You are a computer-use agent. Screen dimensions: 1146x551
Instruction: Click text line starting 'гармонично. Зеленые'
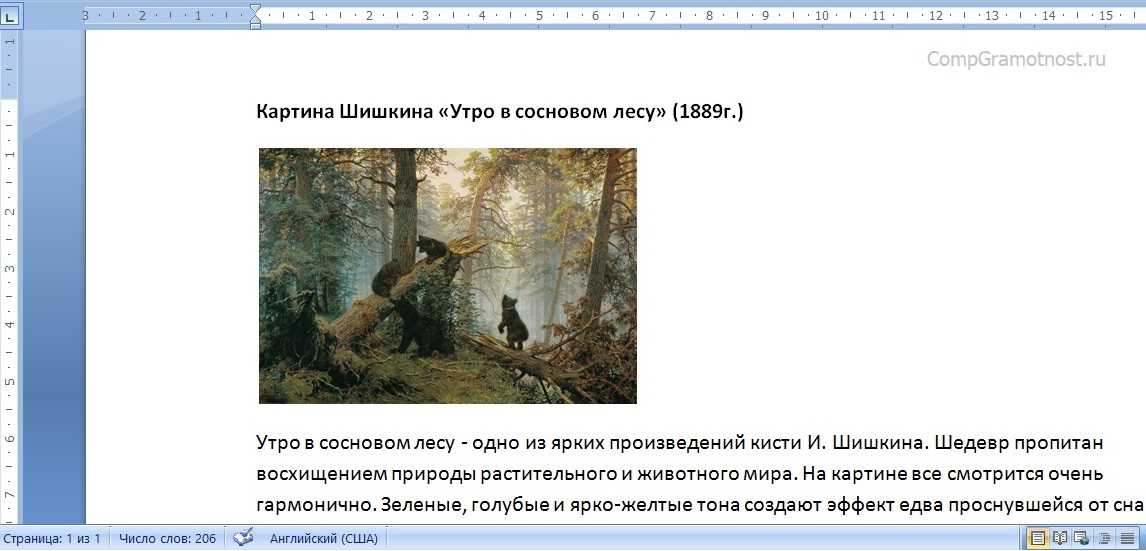699,504
